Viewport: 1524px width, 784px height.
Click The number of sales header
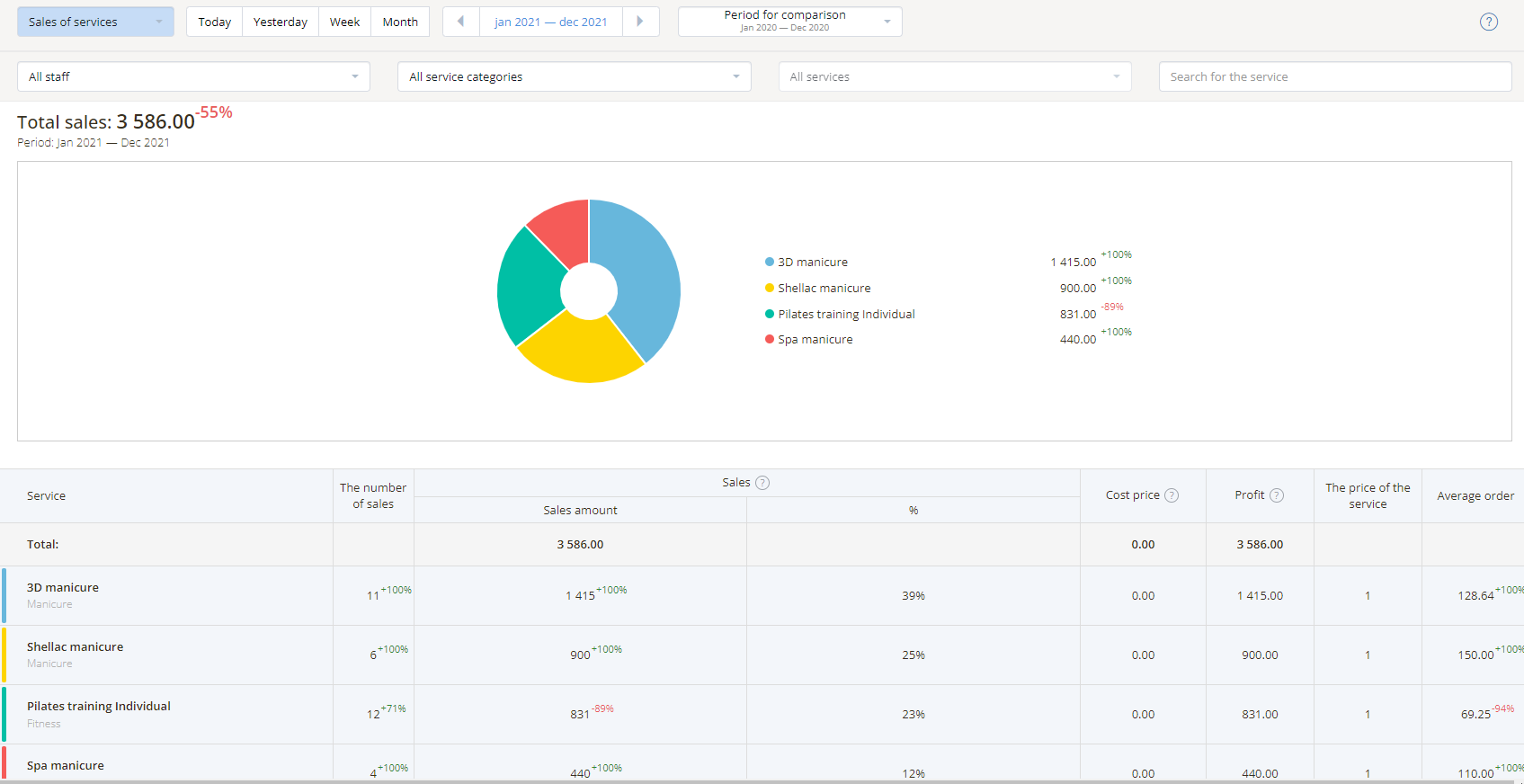coord(373,495)
